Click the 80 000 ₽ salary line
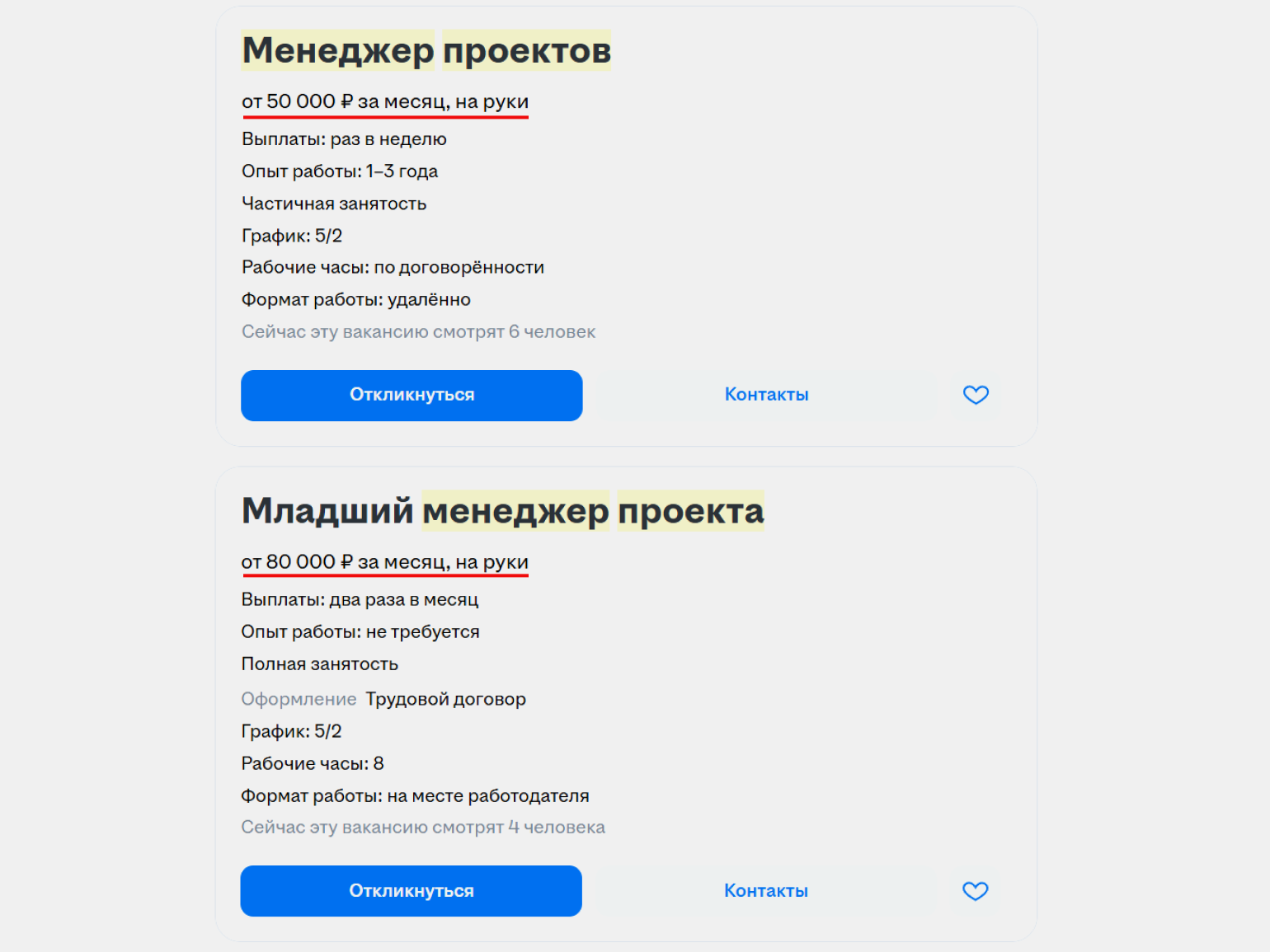1270x952 pixels. pos(384,562)
